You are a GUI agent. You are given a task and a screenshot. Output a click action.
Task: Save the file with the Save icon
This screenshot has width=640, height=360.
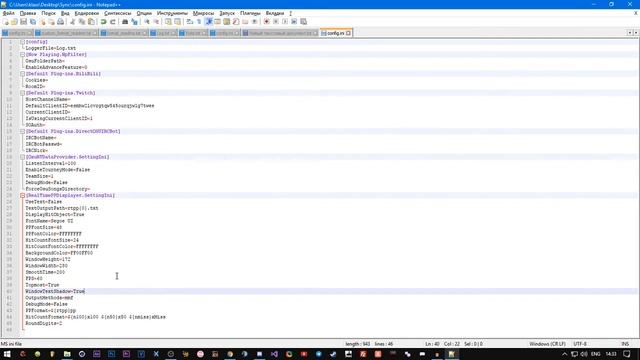pyautogui.click(x=23, y=22)
